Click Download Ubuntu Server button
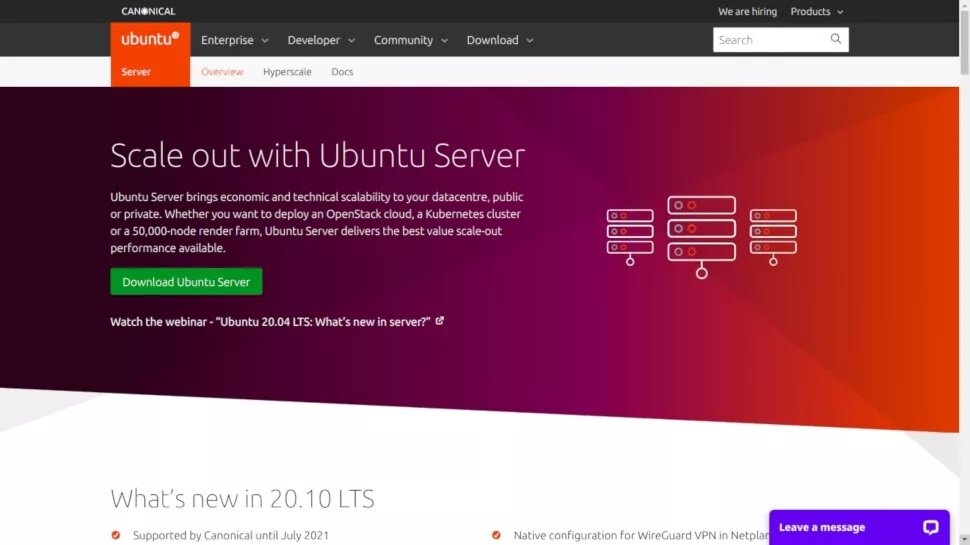The width and height of the screenshot is (970, 545). (186, 281)
